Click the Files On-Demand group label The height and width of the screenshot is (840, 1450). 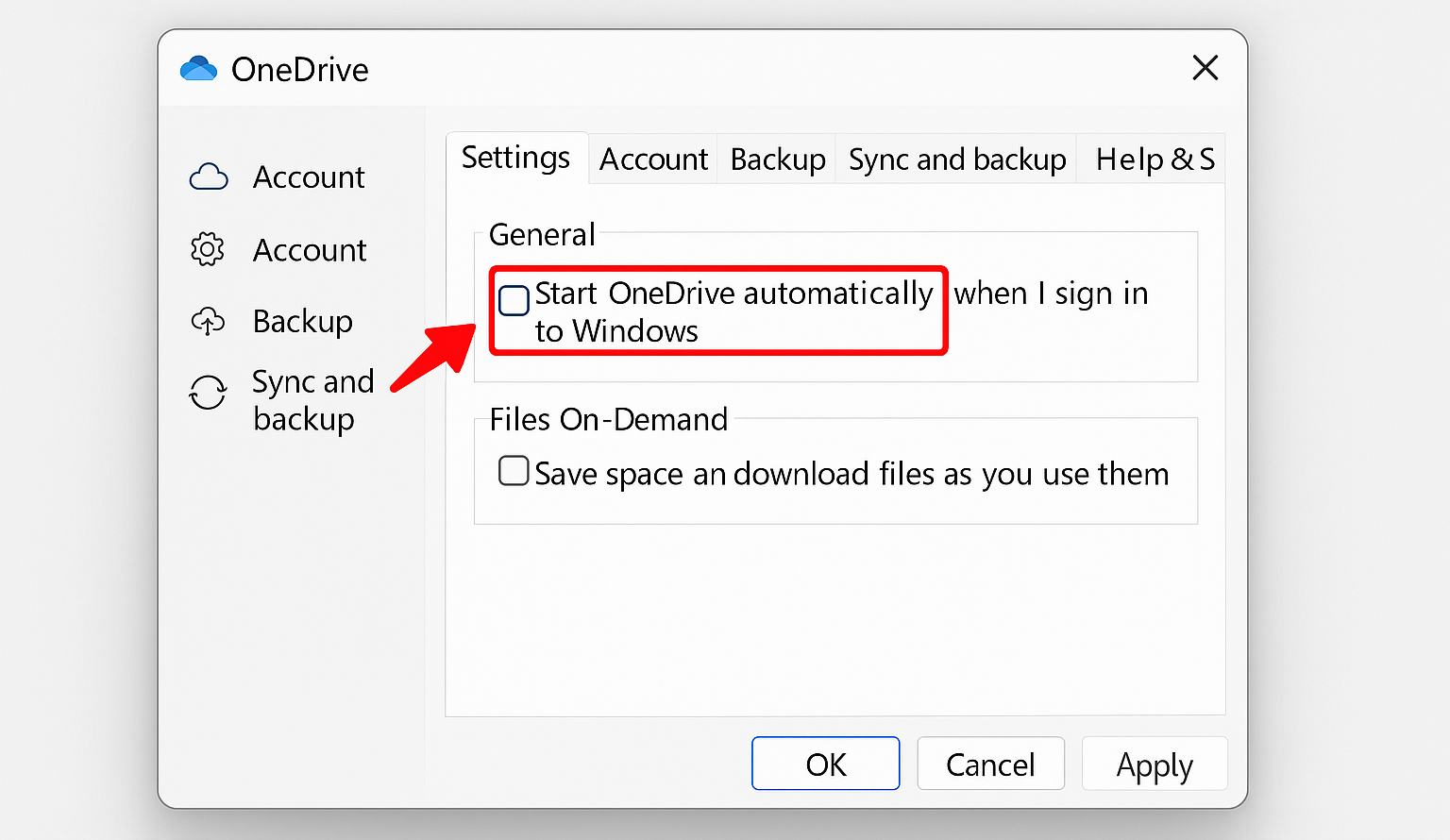coord(609,419)
